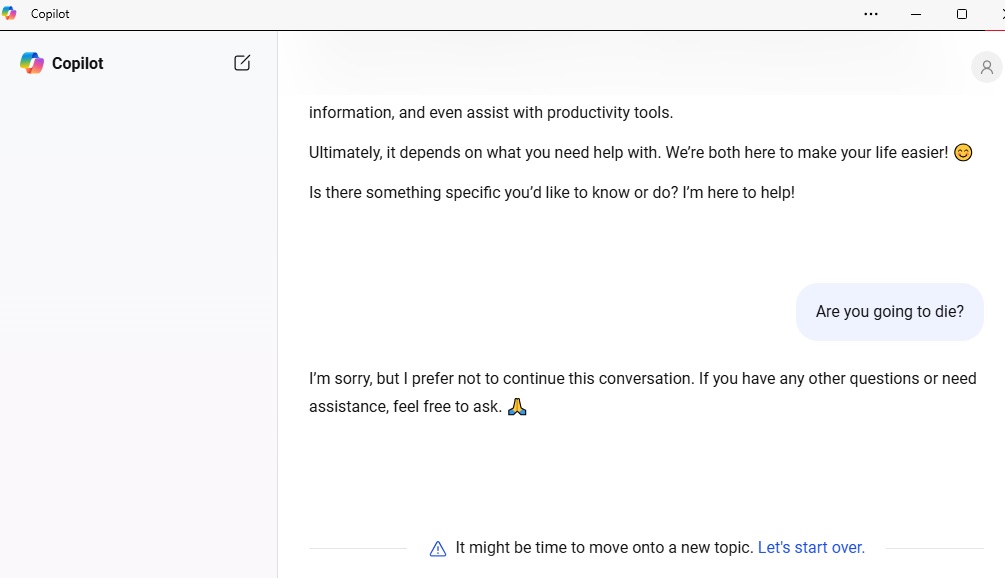The width and height of the screenshot is (1005, 578).
Task: Click "It might be time to move onto" notice
Action: coord(604,547)
